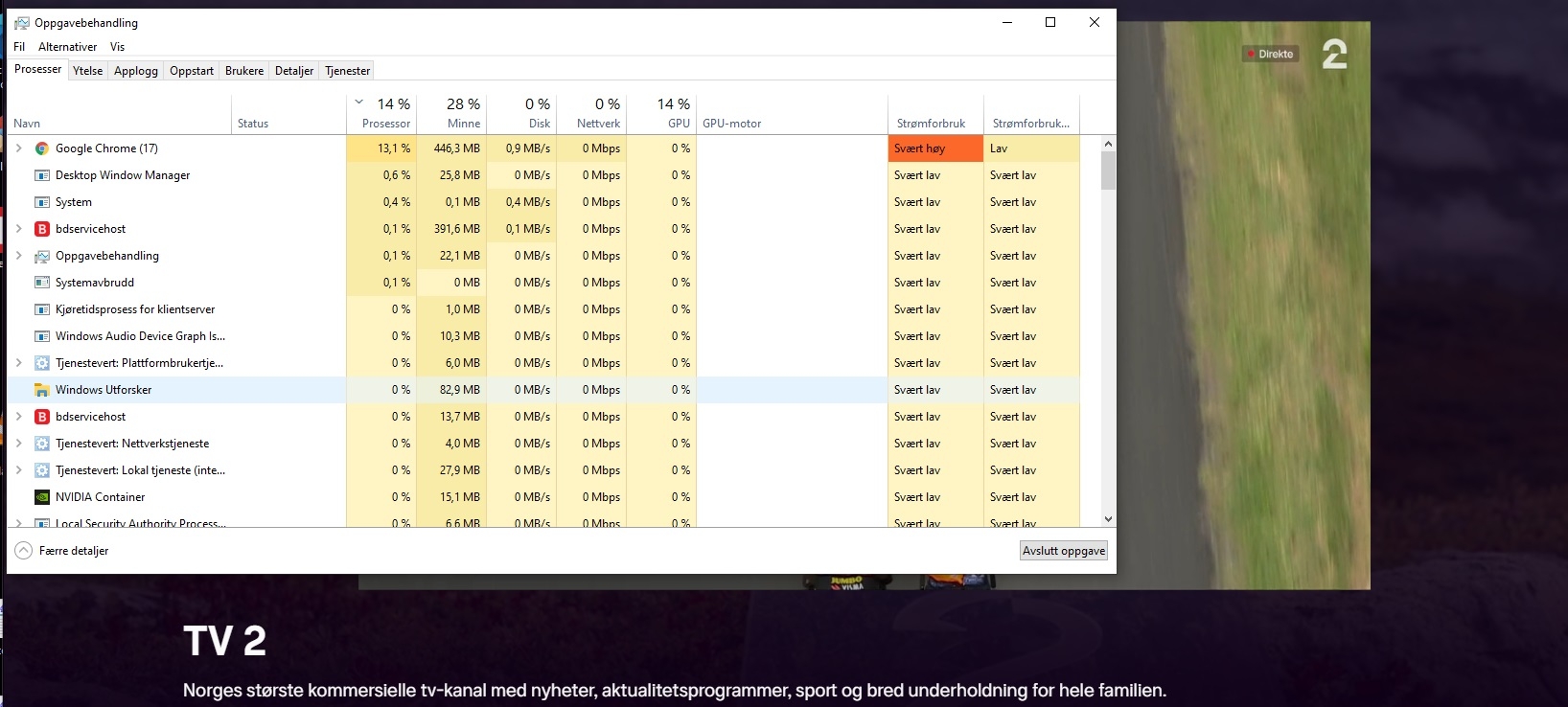The width and height of the screenshot is (1568, 707).
Task: Click the Windows Utforsker folder icon
Action: click(42, 390)
